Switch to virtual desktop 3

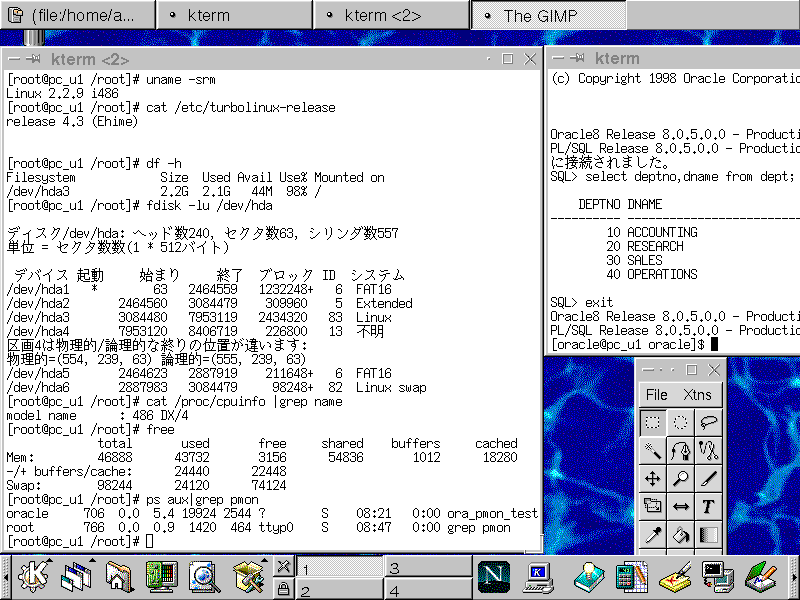tap(429, 567)
